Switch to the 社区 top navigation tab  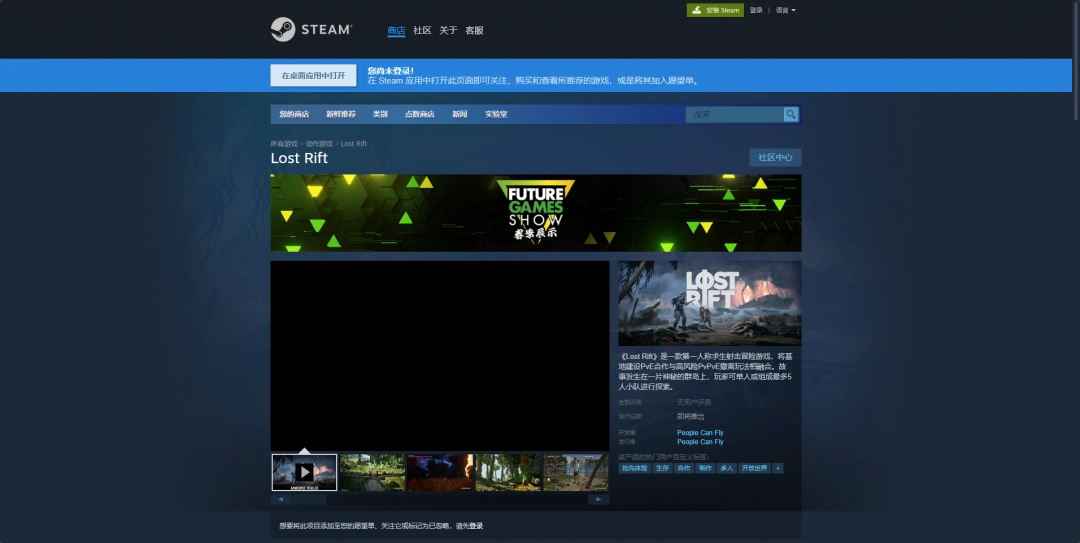[x=422, y=30]
